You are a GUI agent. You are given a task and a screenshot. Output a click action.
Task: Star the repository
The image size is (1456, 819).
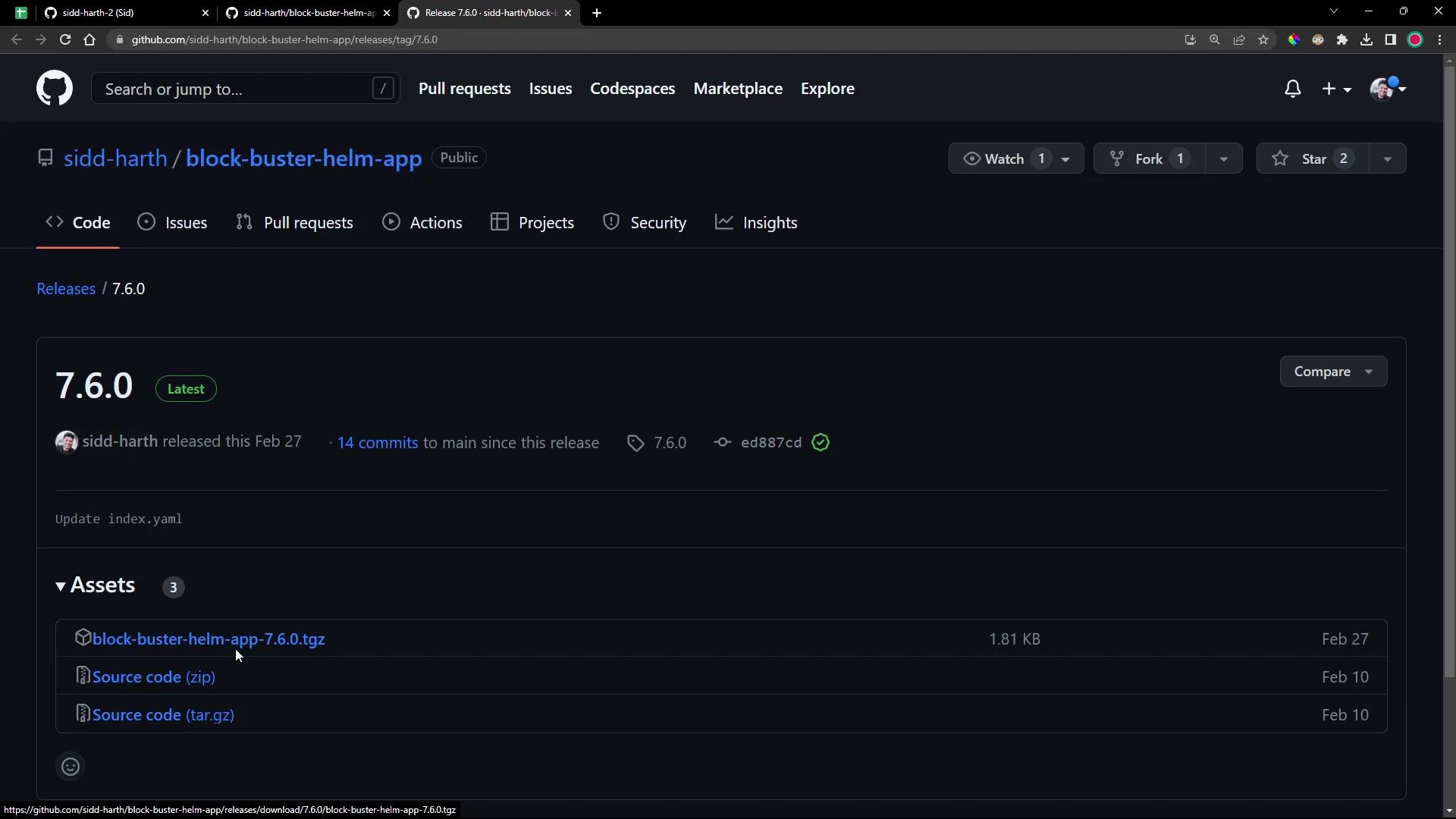(x=1313, y=158)
